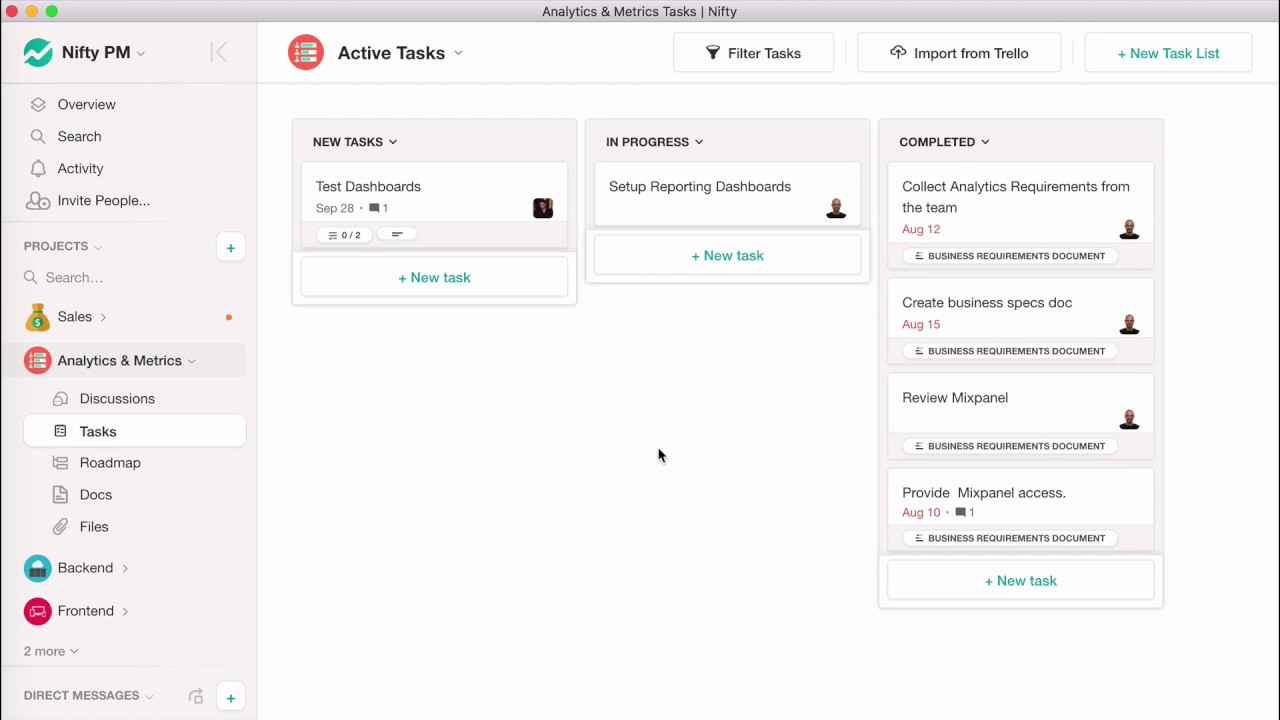Click the Filter Tasks button
The height and width of the screenshot is (720, 1280).
[x=753, y=53]
